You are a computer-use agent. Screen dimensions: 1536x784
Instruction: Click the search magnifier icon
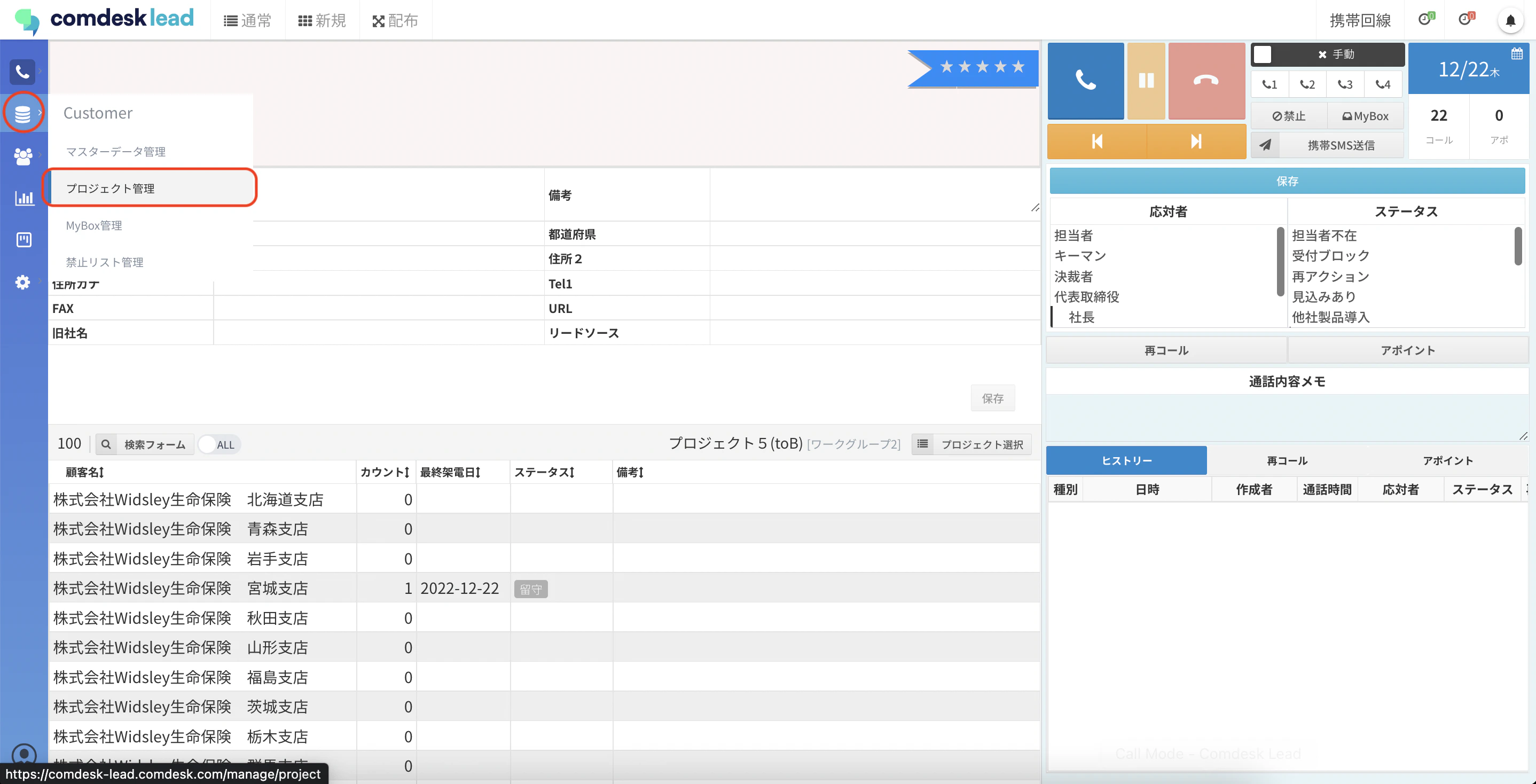pyautogui.click(x=106, y=444)
